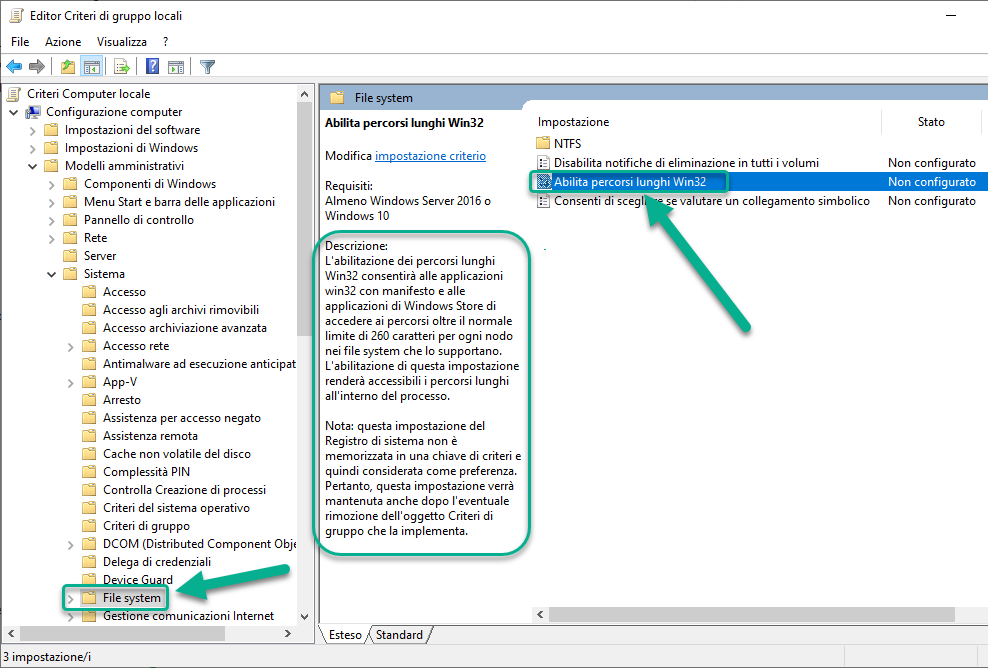Go up one level with folder icon

tap(67, 66)
